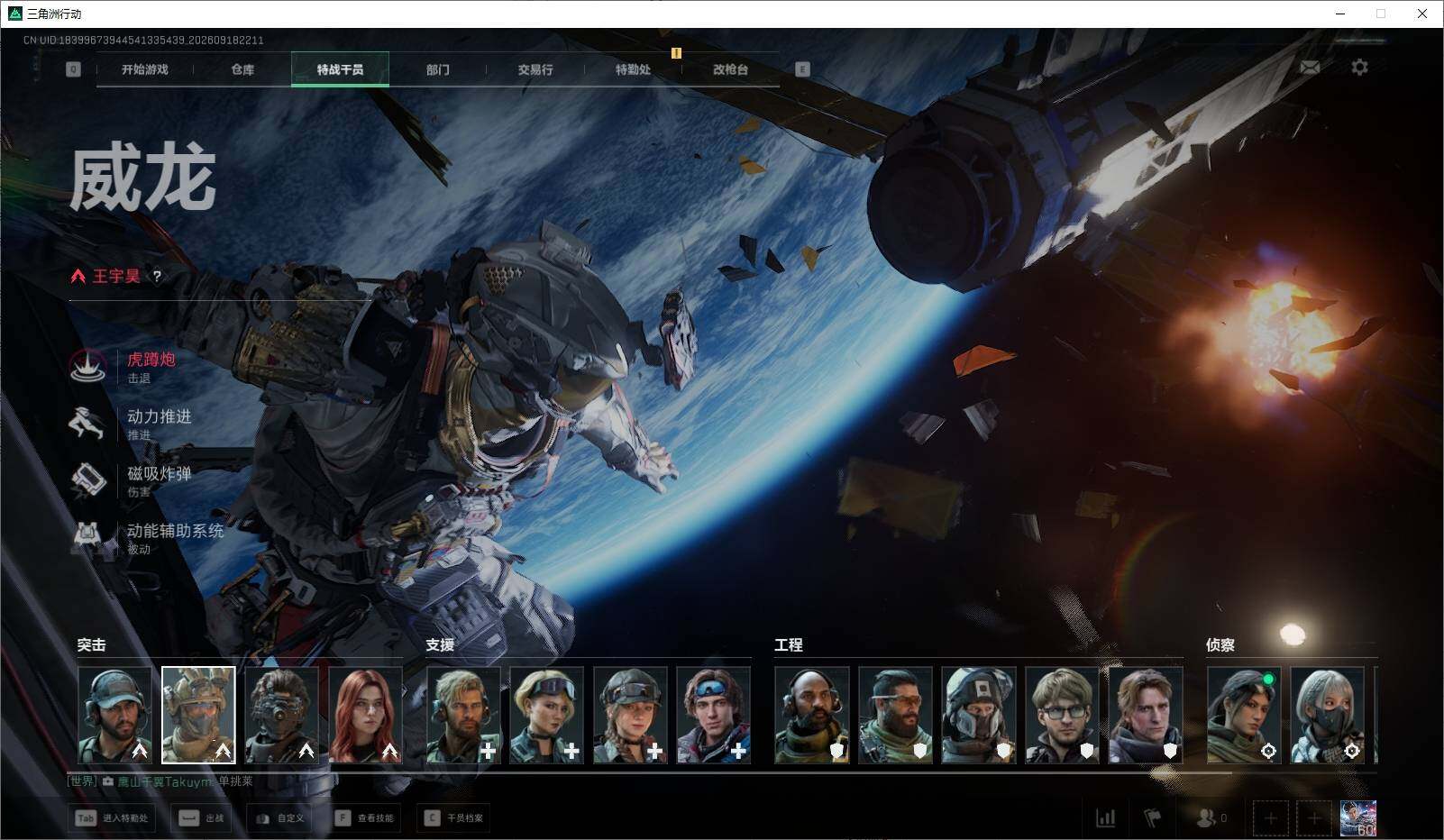Select the blue-goggles man 支援 operator
The height and width of the screenshot is (840, 1444).
coord(713,715)
